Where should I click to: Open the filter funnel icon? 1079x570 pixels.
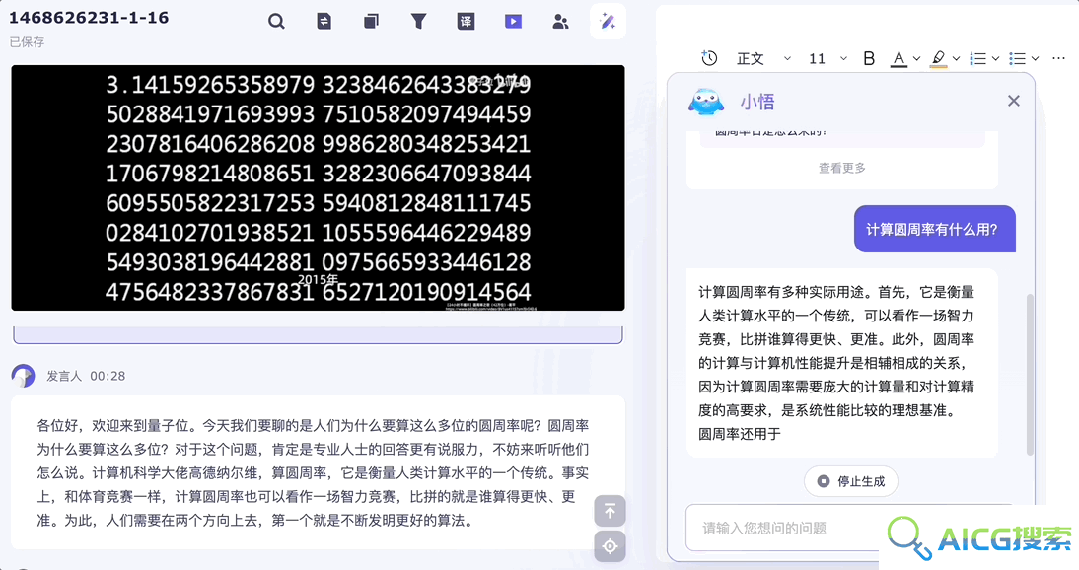418,22
